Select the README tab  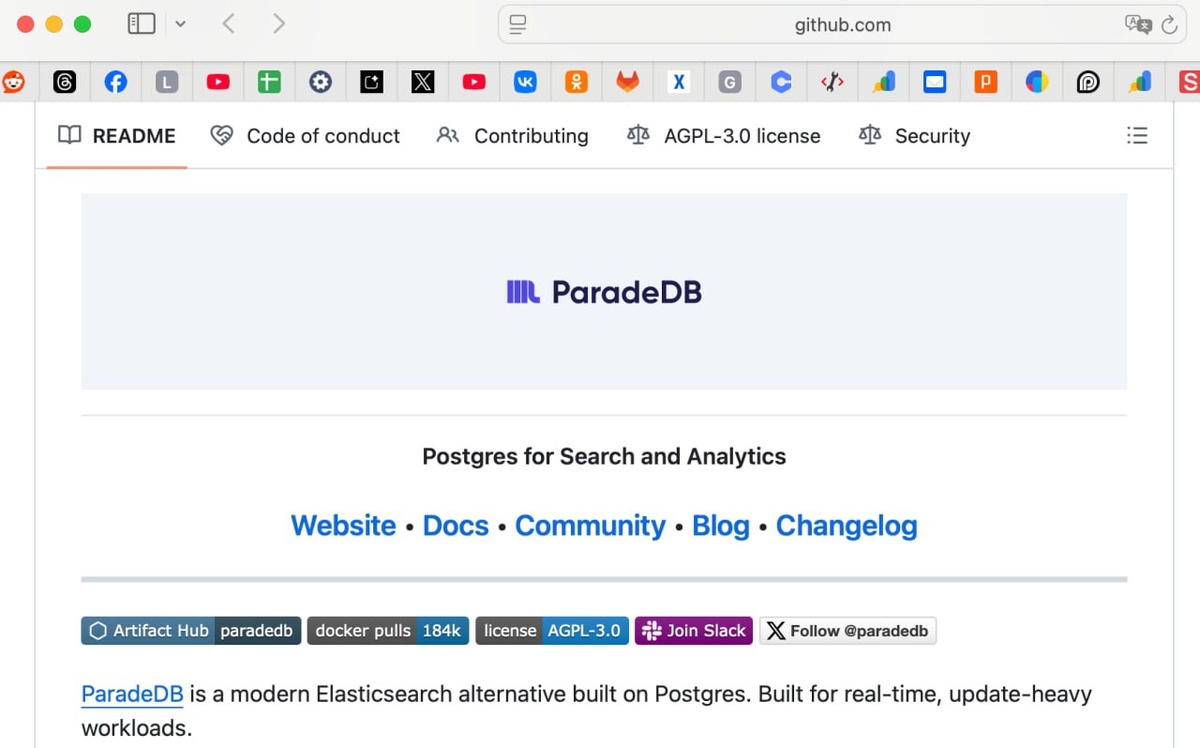(117, 136)
